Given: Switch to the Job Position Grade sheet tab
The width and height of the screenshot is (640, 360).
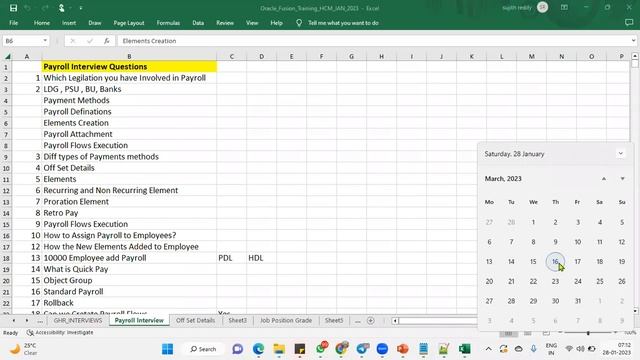Looking at the screenshot, I should coord(286,320).
